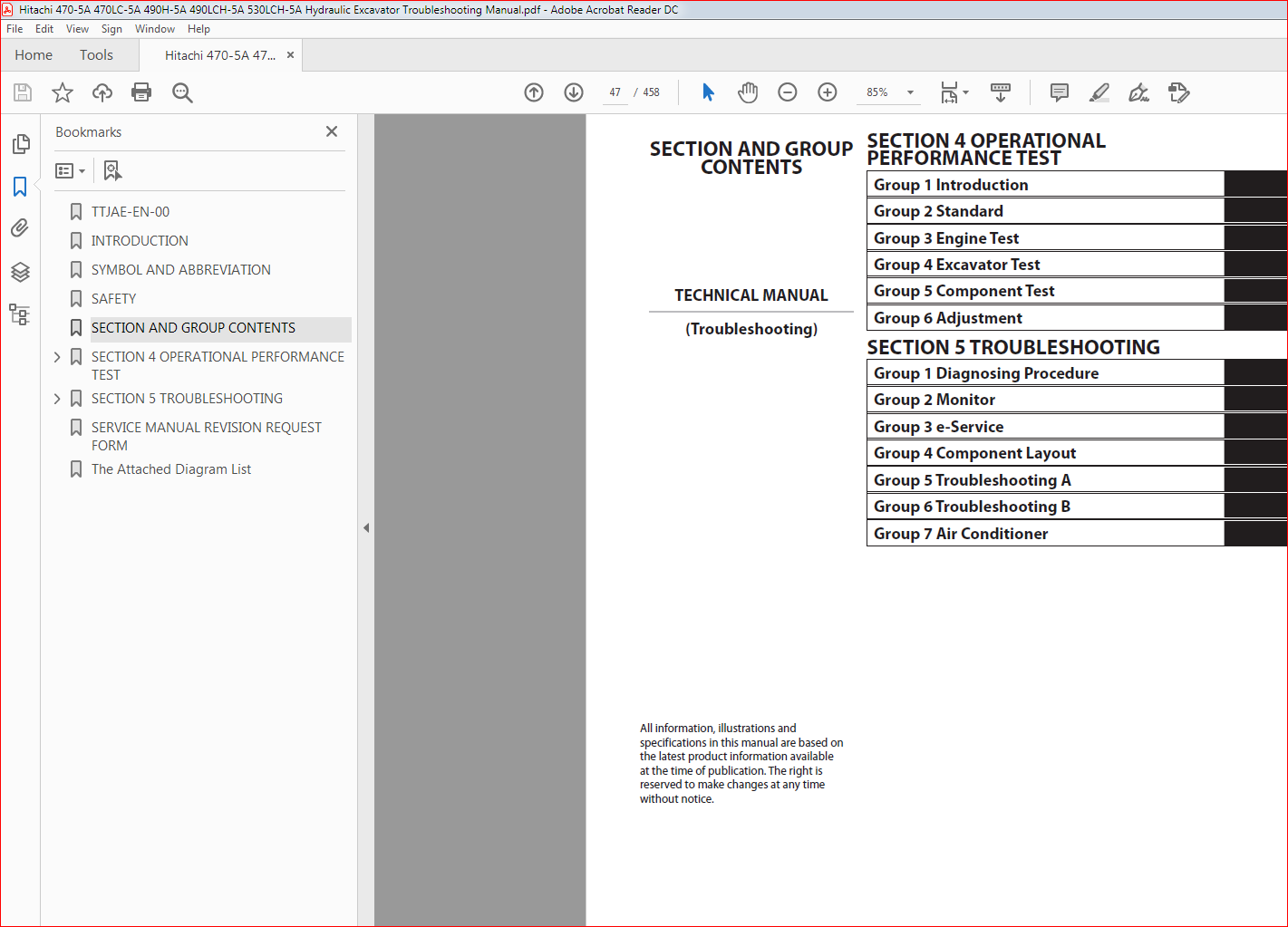This screenshot has width=1288, height=927.
Task: Toggle the bookmarks panel icon
Action: (x=20, y=187)
